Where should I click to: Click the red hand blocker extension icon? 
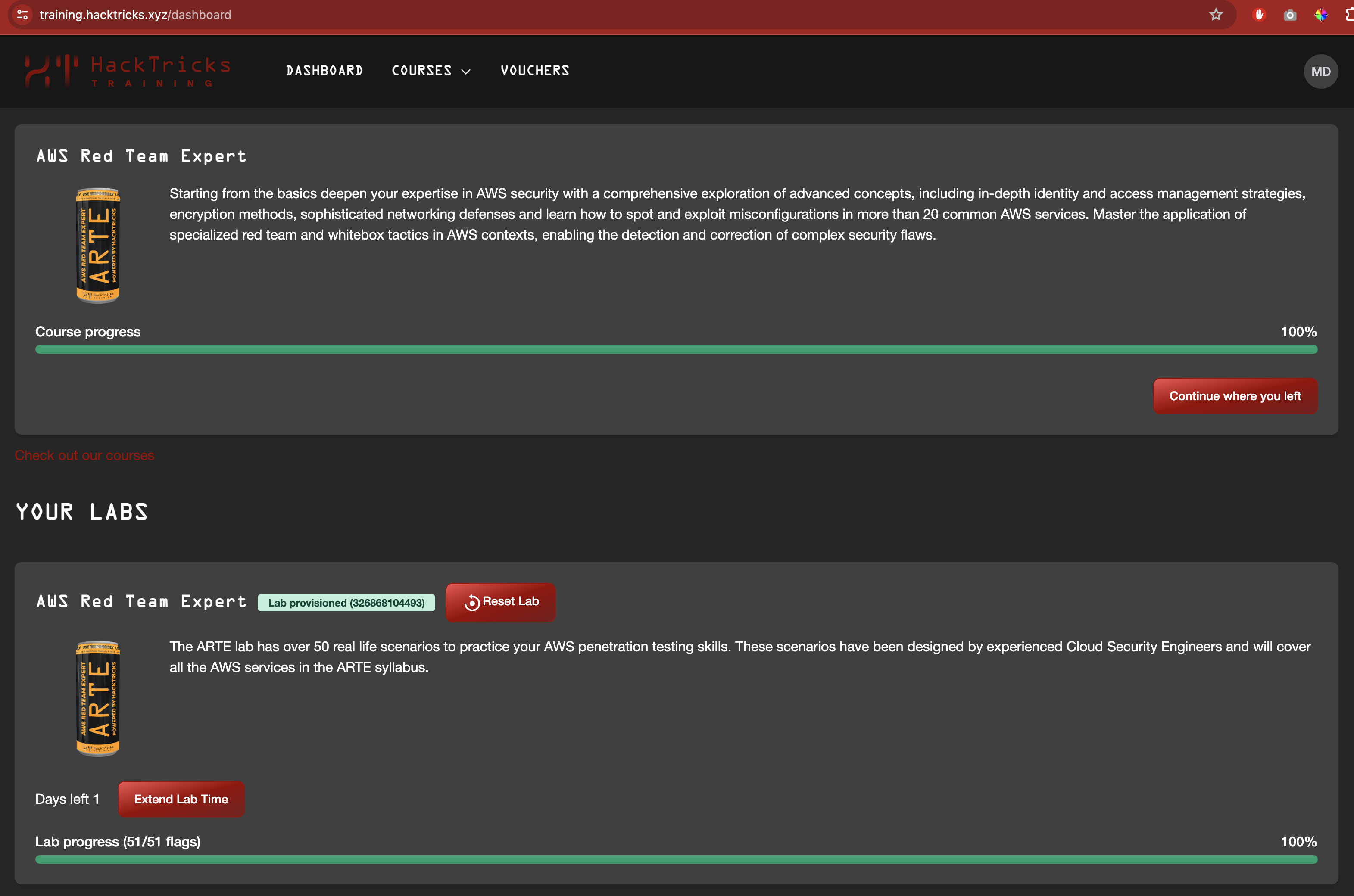tap(1259, 15)
